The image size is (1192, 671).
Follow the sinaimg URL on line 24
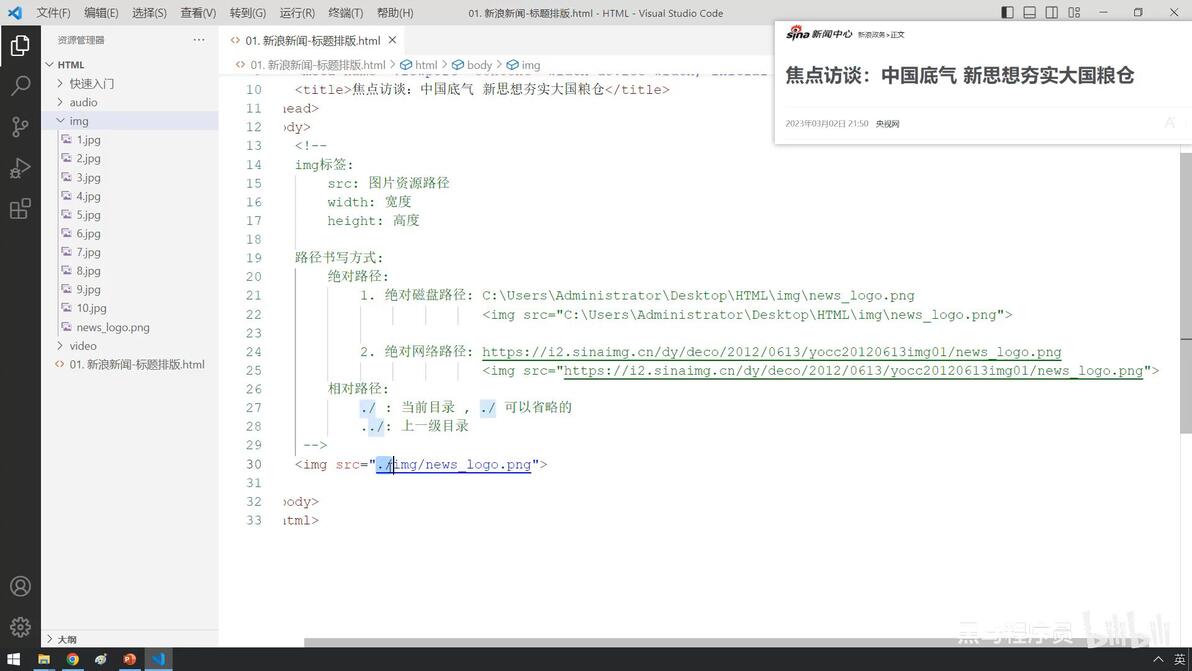click(x=772, y=352)
